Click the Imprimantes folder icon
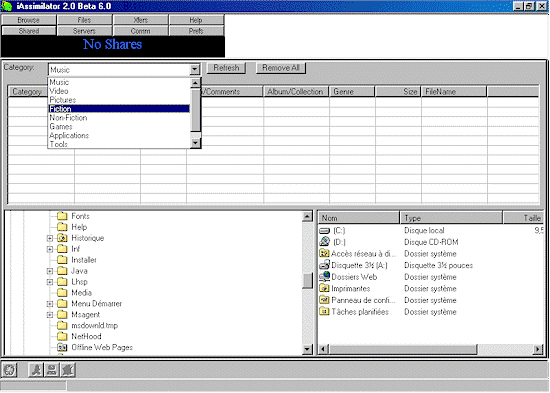 [324, 288]
